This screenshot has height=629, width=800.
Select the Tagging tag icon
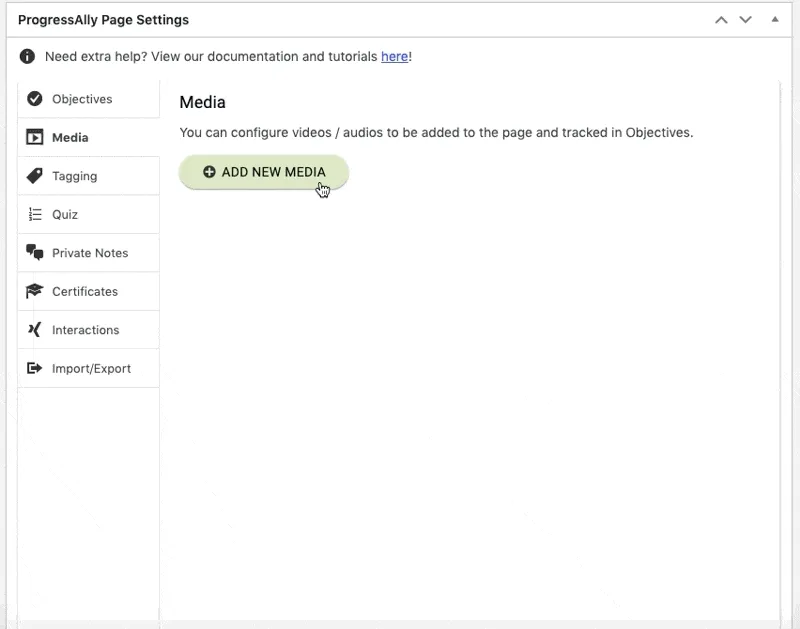pyautogui.click(x=33, y=176)
